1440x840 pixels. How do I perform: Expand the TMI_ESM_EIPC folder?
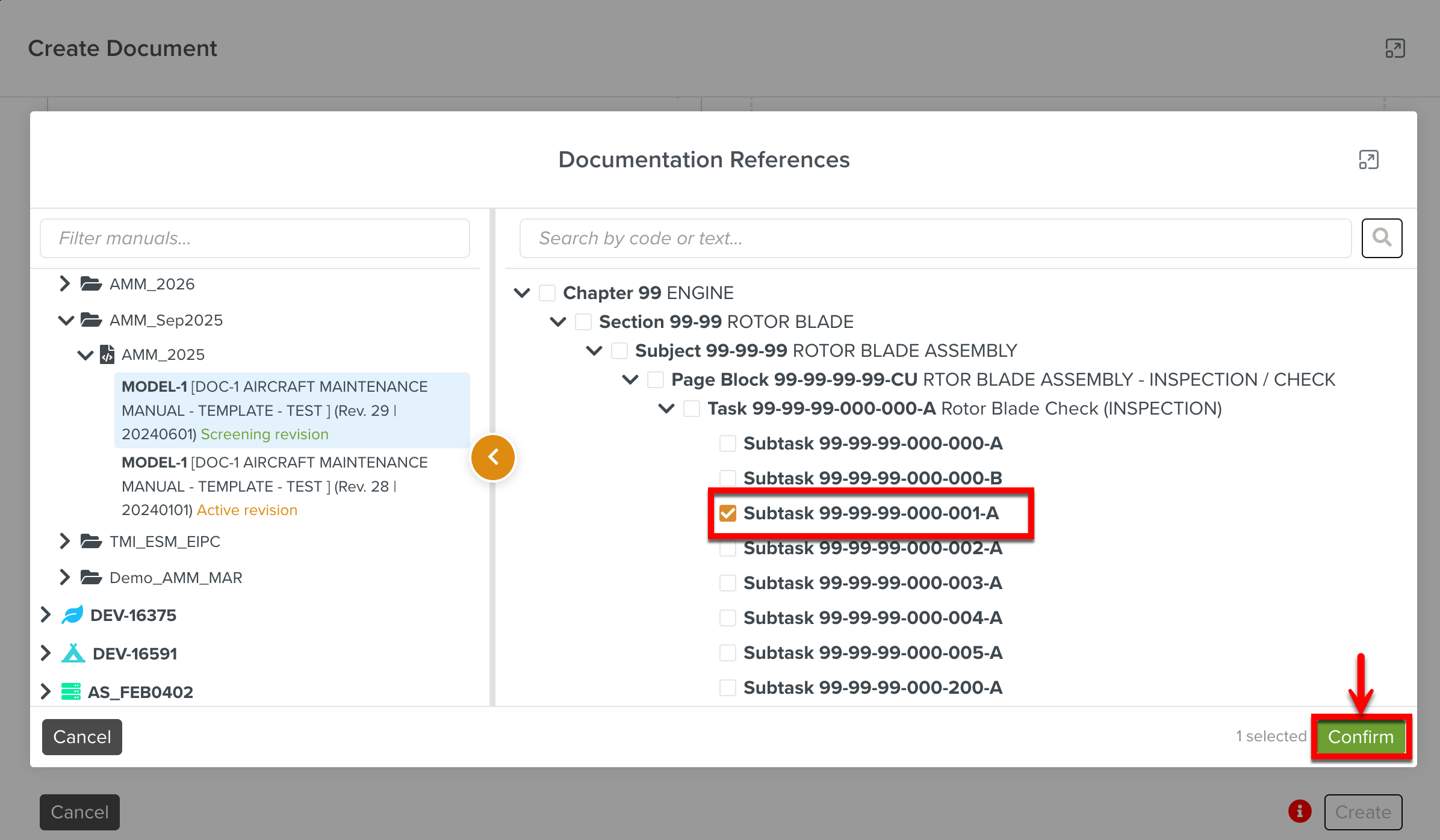click(64, 542)
